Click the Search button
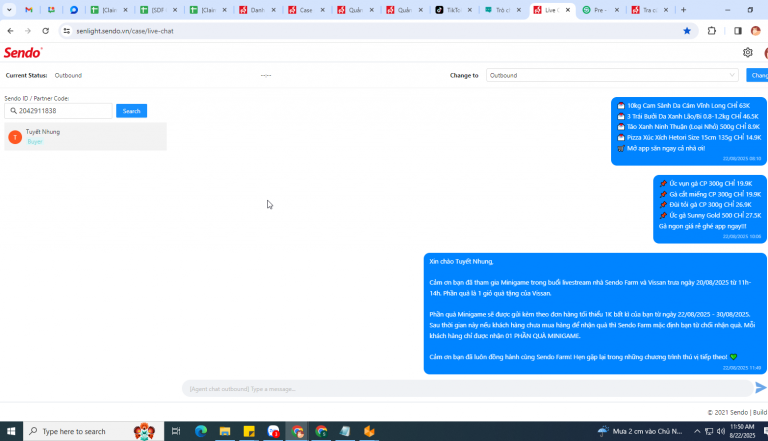 (131, 111)
